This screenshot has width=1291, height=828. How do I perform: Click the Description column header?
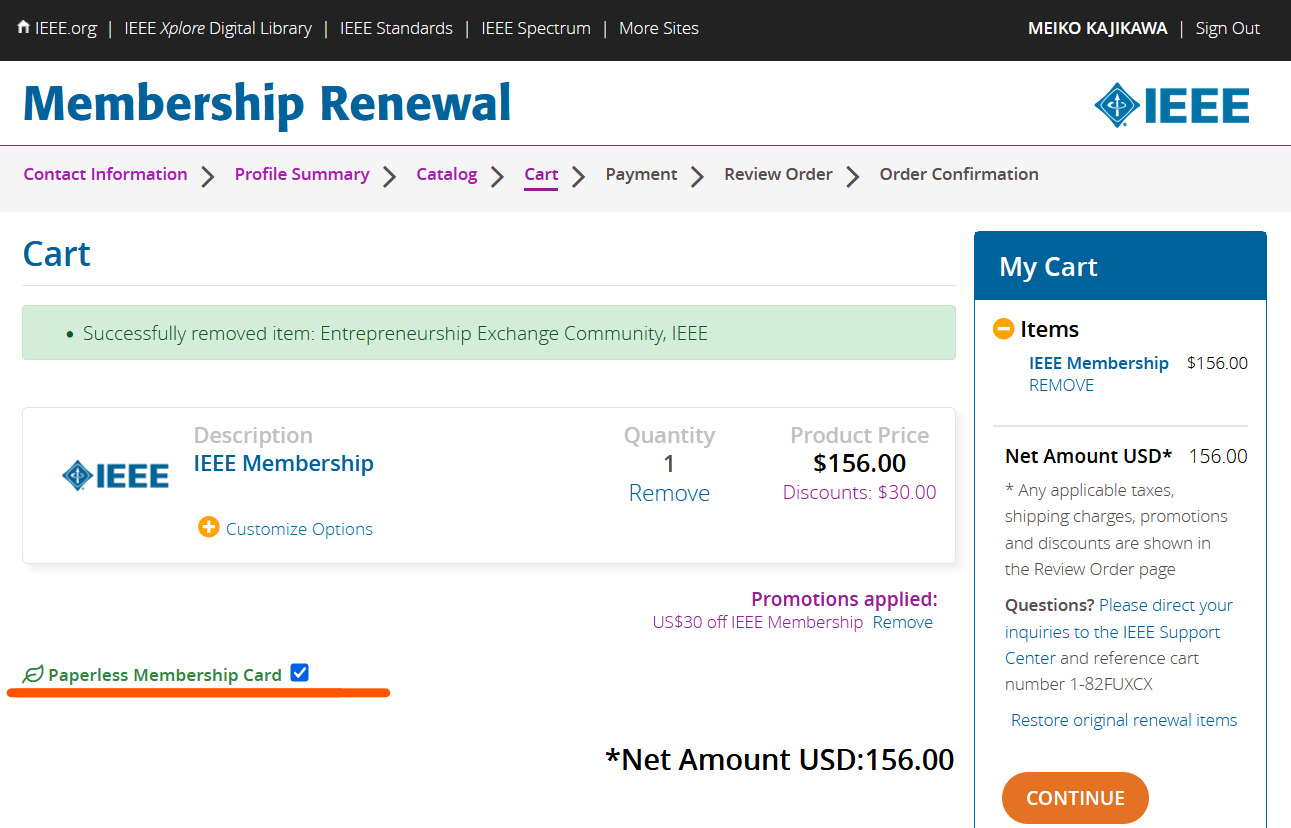pos(253,435)
